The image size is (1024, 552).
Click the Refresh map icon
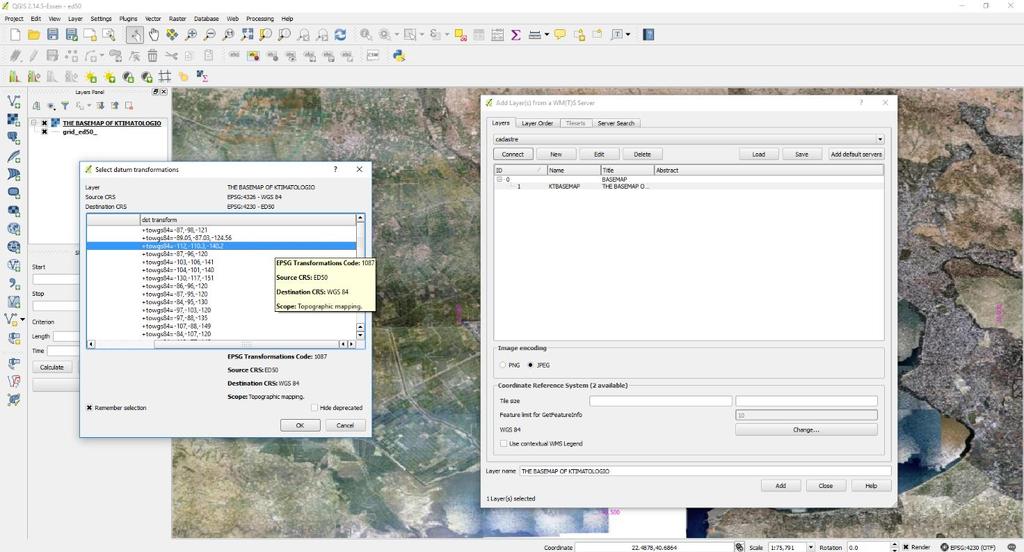coord(340,35)
